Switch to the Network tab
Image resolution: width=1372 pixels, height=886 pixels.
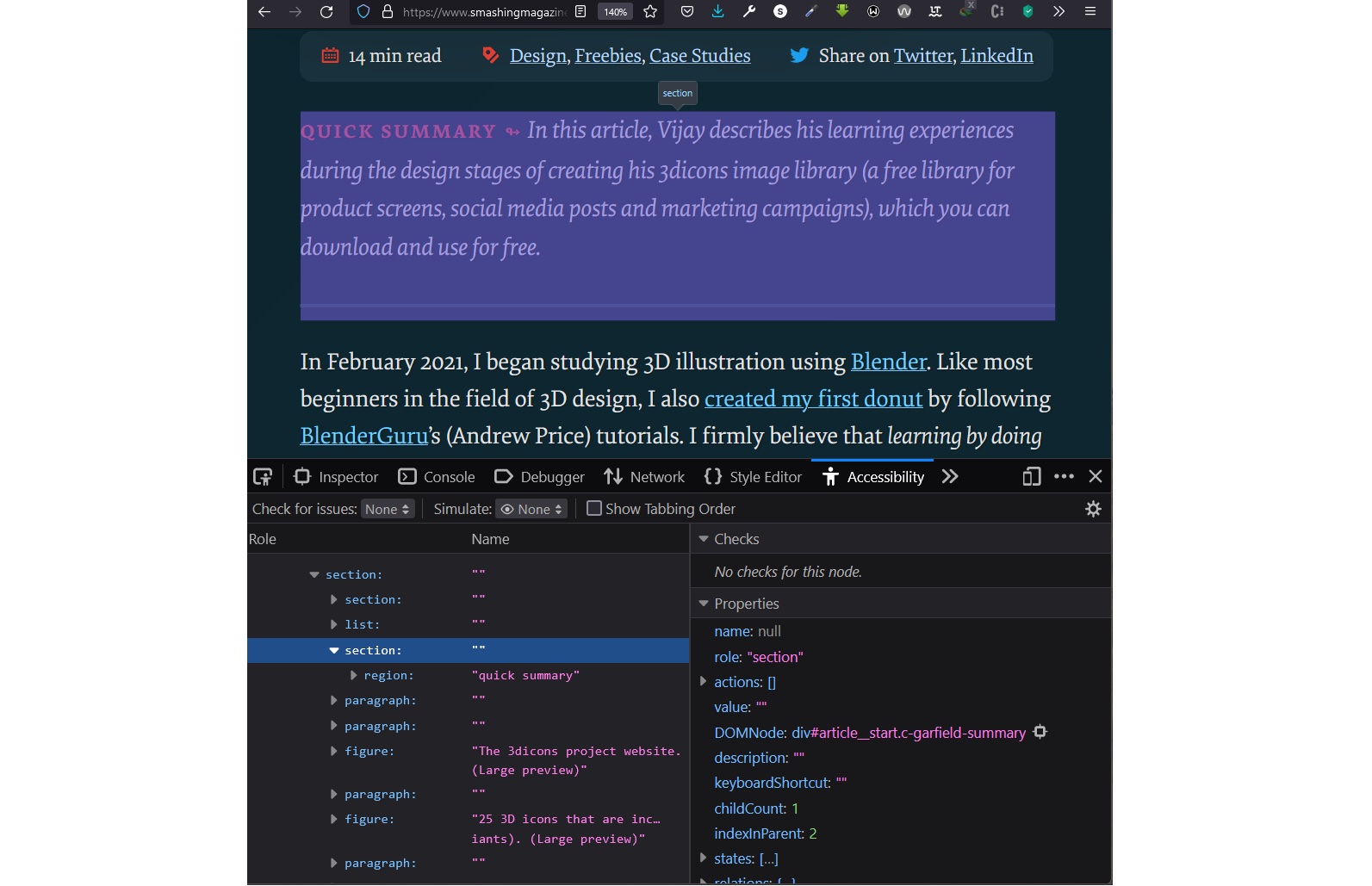644,477
